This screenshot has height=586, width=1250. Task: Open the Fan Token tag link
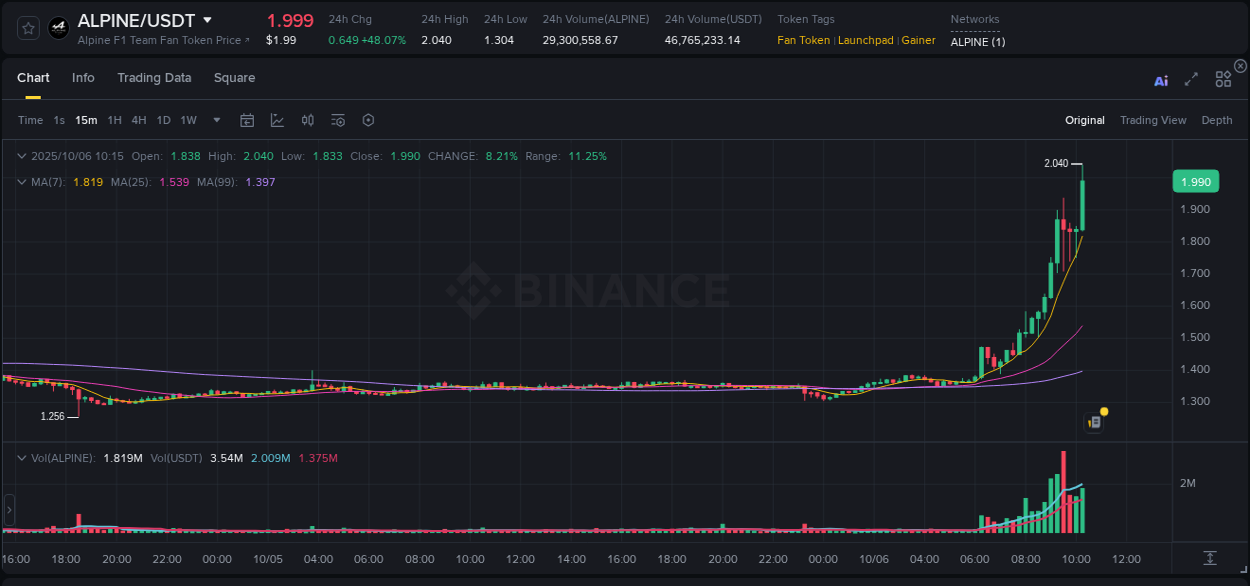803,40
